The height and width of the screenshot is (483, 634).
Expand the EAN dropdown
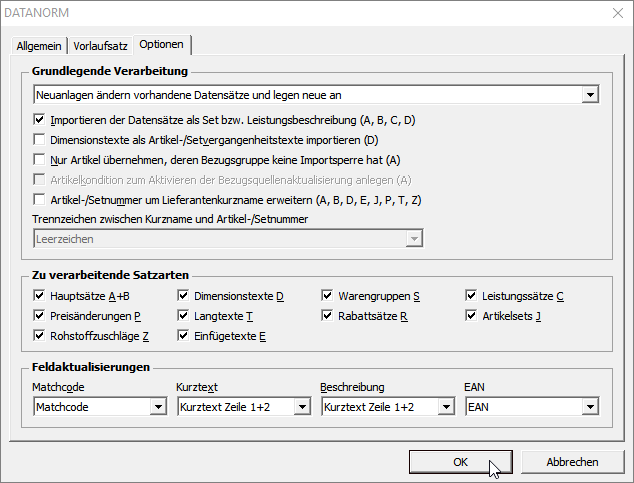coord(589,407)
